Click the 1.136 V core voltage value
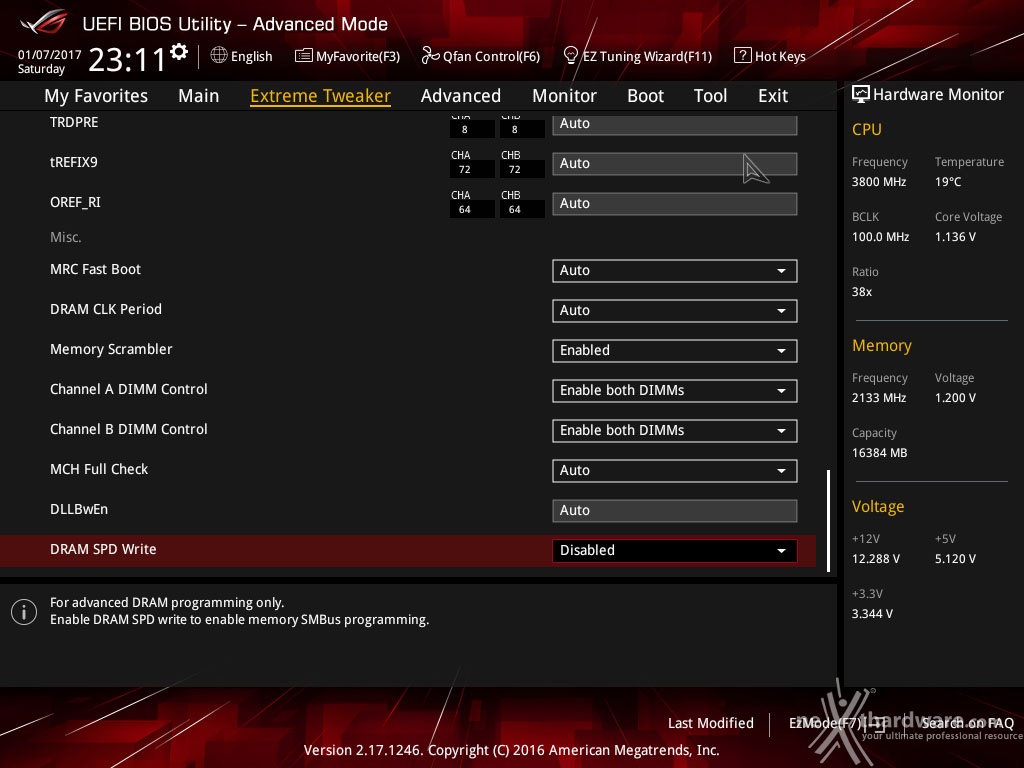This screenshot has height=768, width=1024. point(955,236)
